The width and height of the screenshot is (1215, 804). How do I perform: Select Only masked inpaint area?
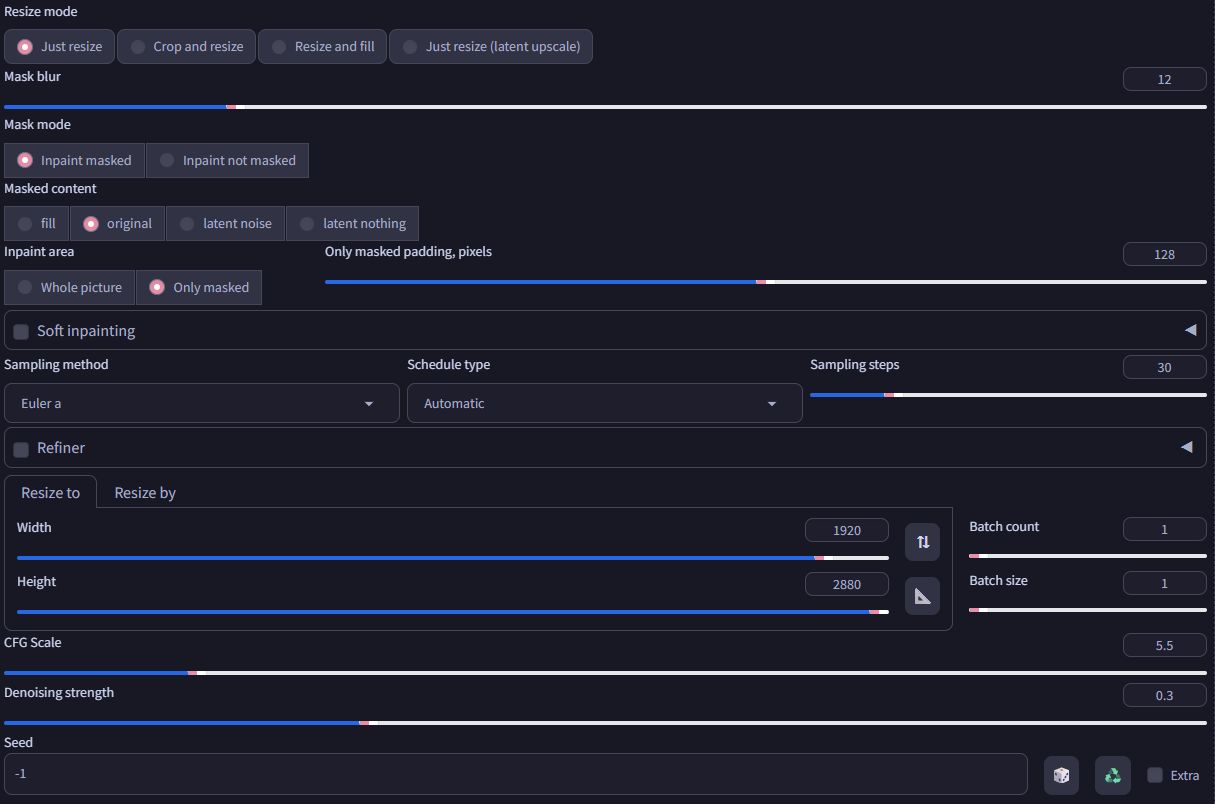(x=199, y=287)
